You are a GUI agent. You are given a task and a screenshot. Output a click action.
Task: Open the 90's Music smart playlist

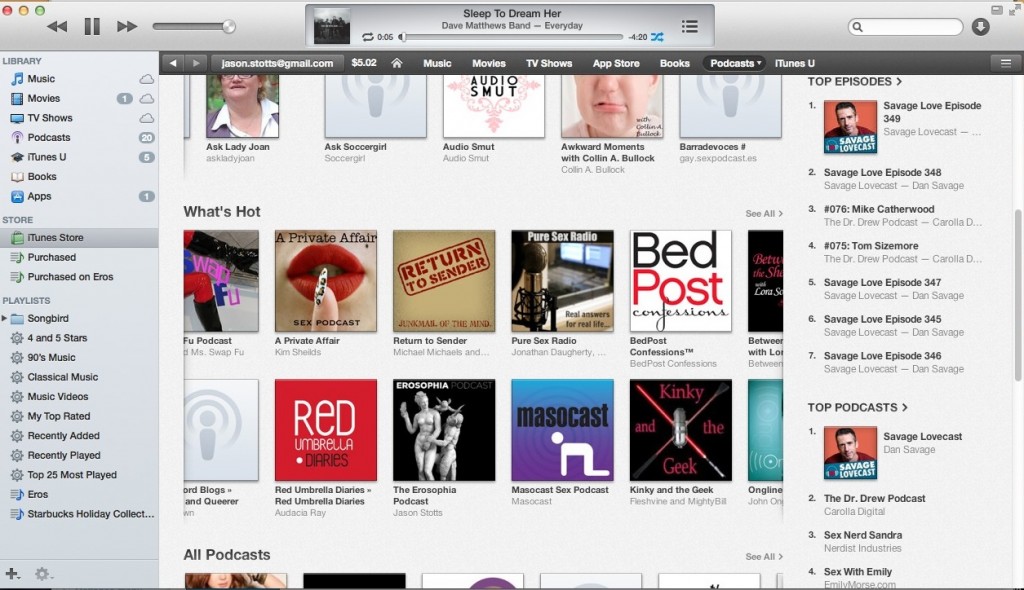[51, 357]
